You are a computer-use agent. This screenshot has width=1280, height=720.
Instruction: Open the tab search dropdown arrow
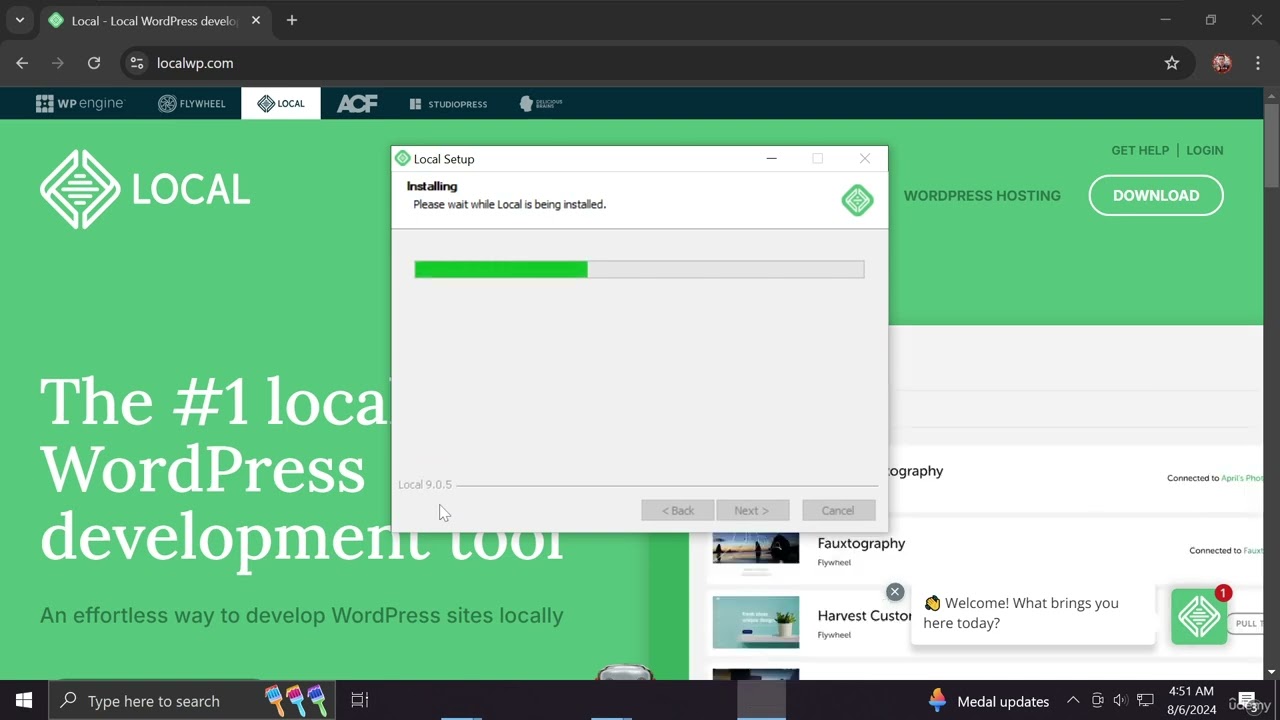pos(19,20)
